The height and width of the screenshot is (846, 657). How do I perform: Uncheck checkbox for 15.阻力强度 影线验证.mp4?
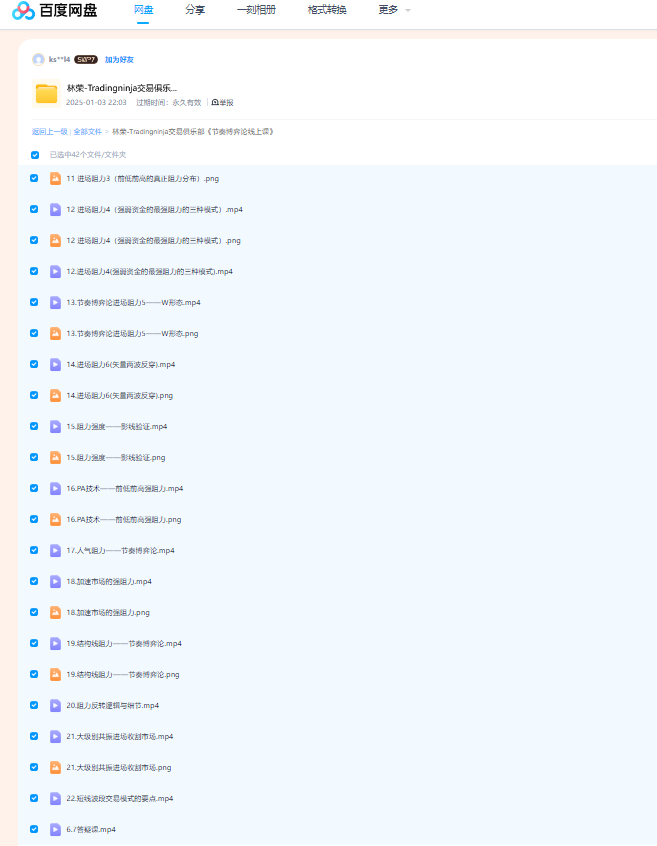34,426
